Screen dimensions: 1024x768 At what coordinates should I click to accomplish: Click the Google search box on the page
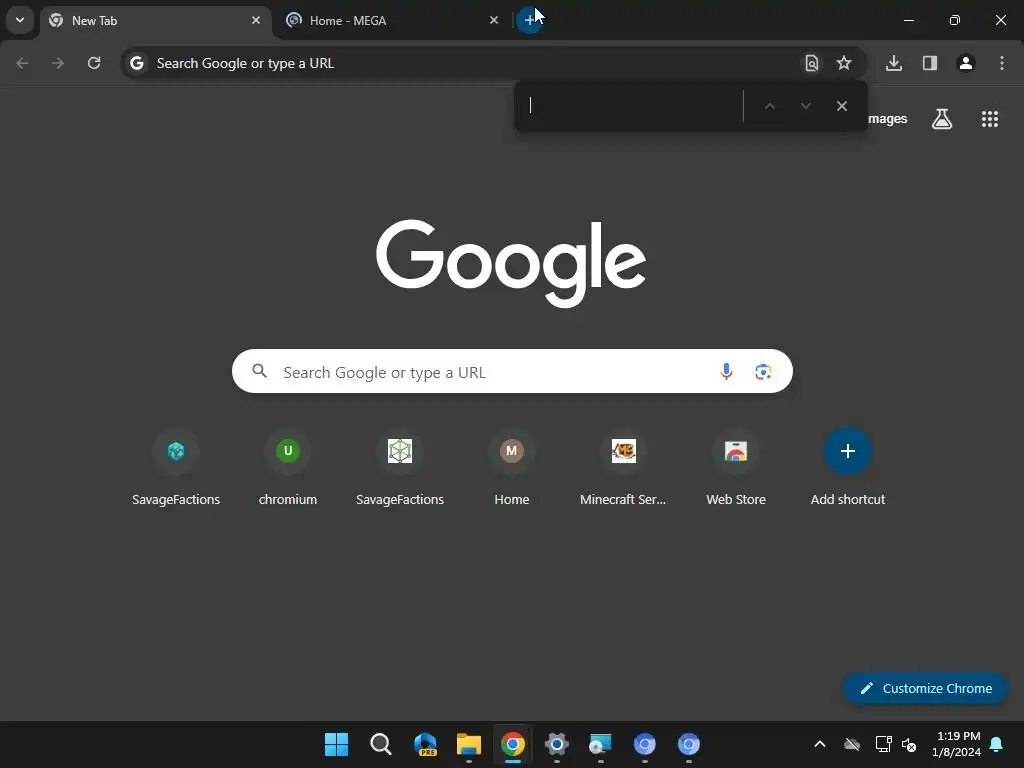click(512, 372)
